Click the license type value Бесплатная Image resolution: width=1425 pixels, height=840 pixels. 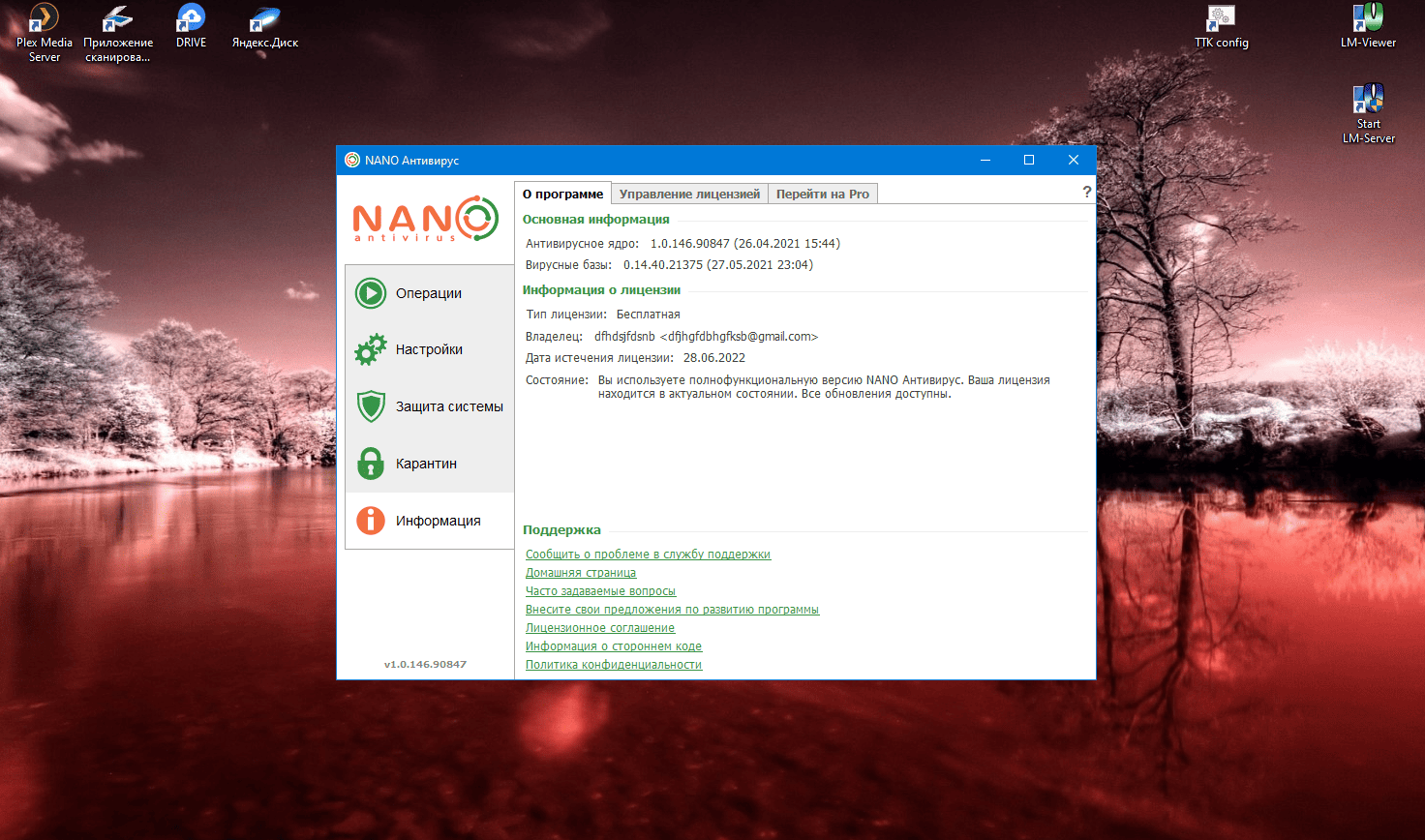click(649, 315)
